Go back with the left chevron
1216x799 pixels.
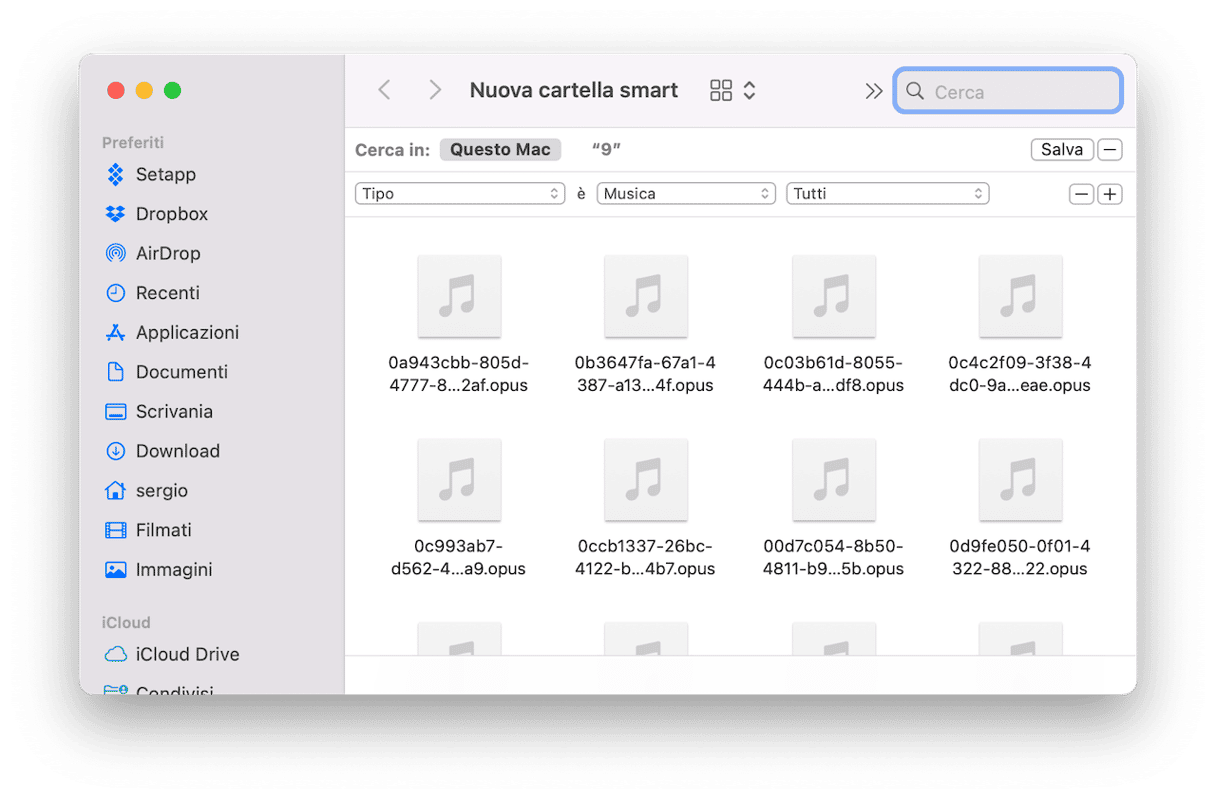[384, 90]
